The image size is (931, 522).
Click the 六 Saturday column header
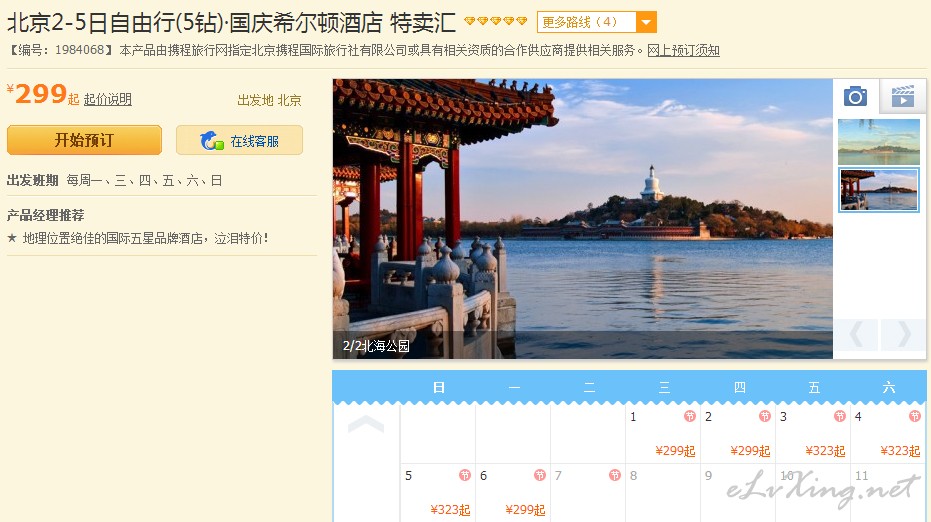coord(889,388)
